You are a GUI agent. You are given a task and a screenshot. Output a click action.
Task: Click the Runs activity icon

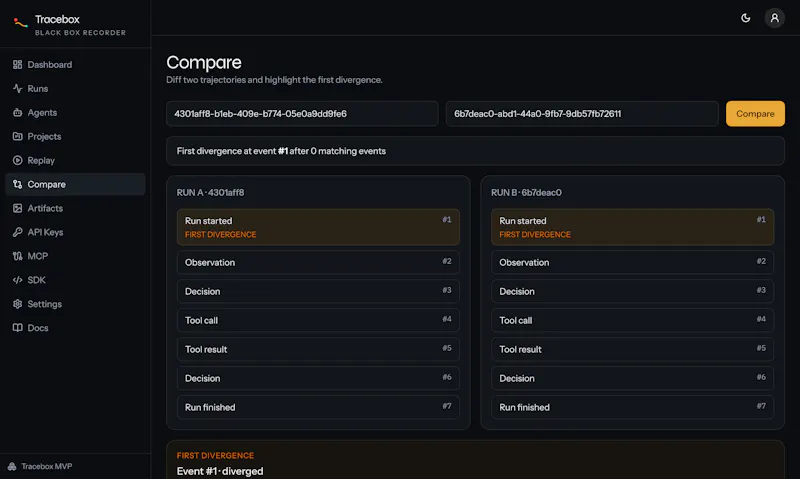(17, 89)
